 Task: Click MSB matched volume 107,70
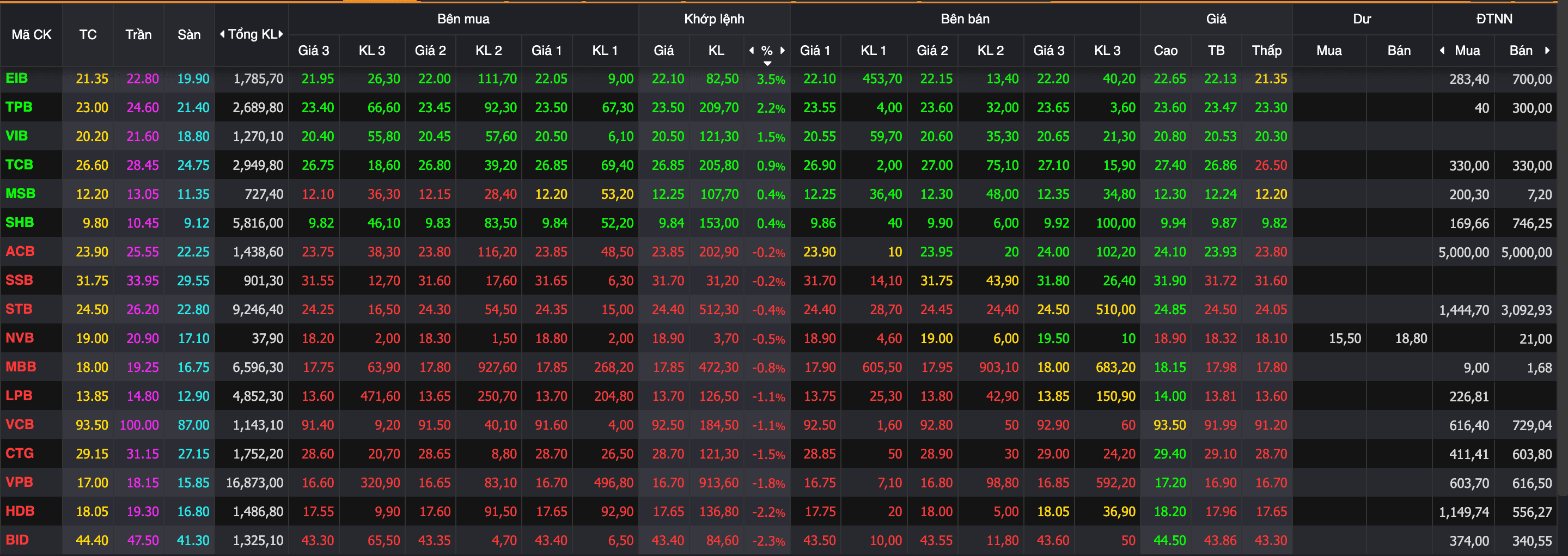coord(719,194)
